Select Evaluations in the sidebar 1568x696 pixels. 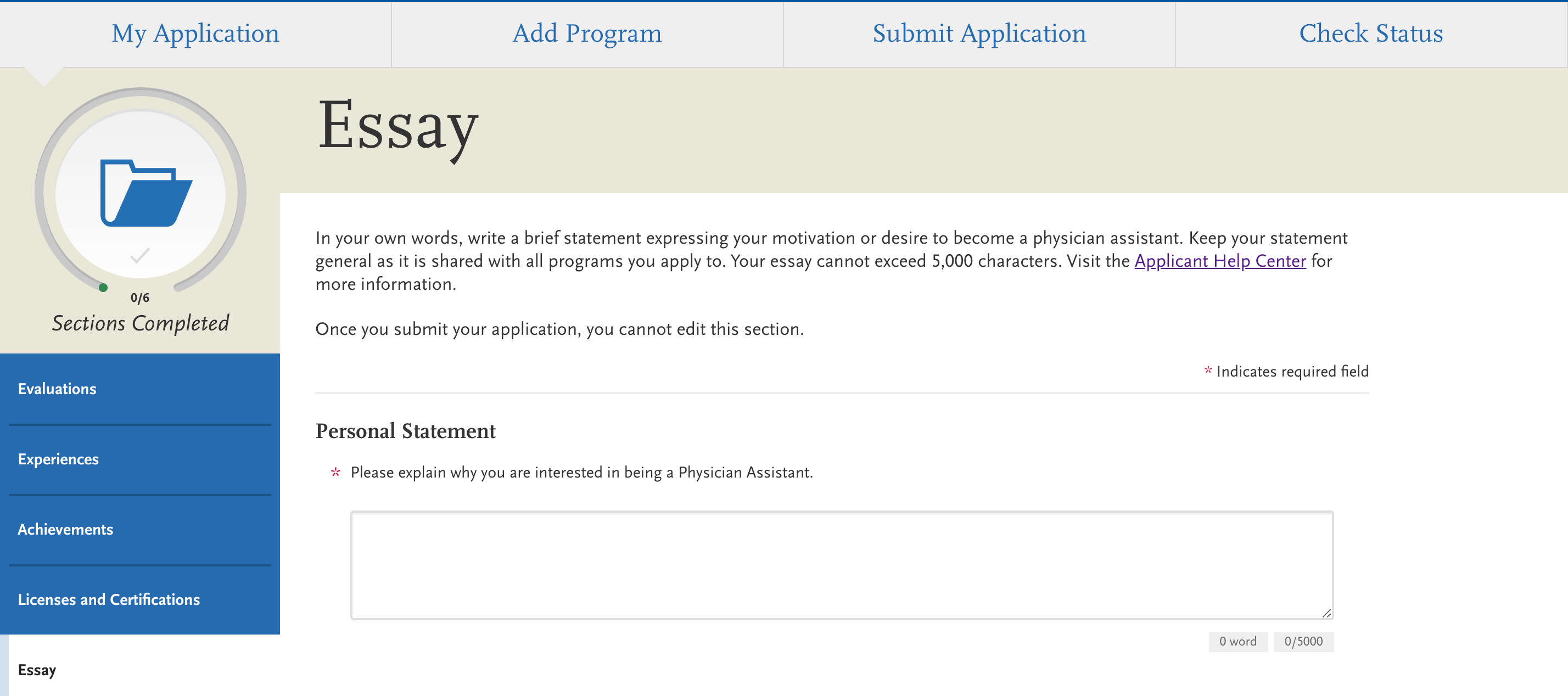pos(57,389)
